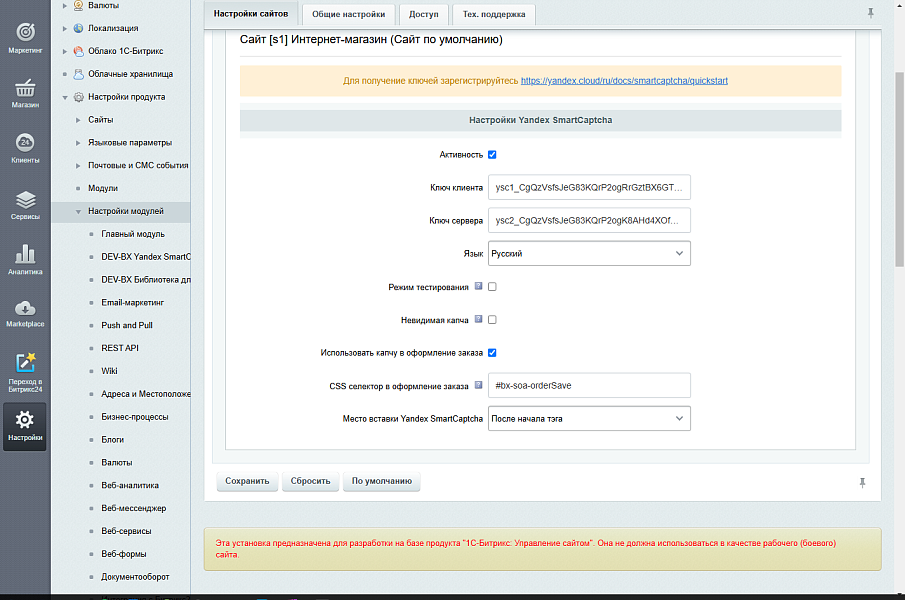Click inside the Ключ клиента input field

point(588,187)
